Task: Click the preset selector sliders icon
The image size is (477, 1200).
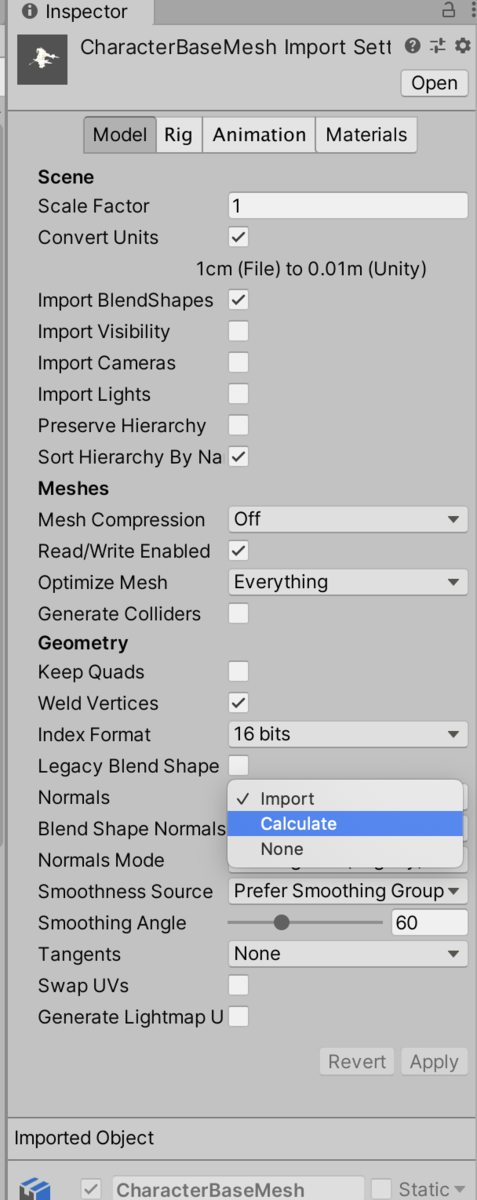Action: coord(438,46)
